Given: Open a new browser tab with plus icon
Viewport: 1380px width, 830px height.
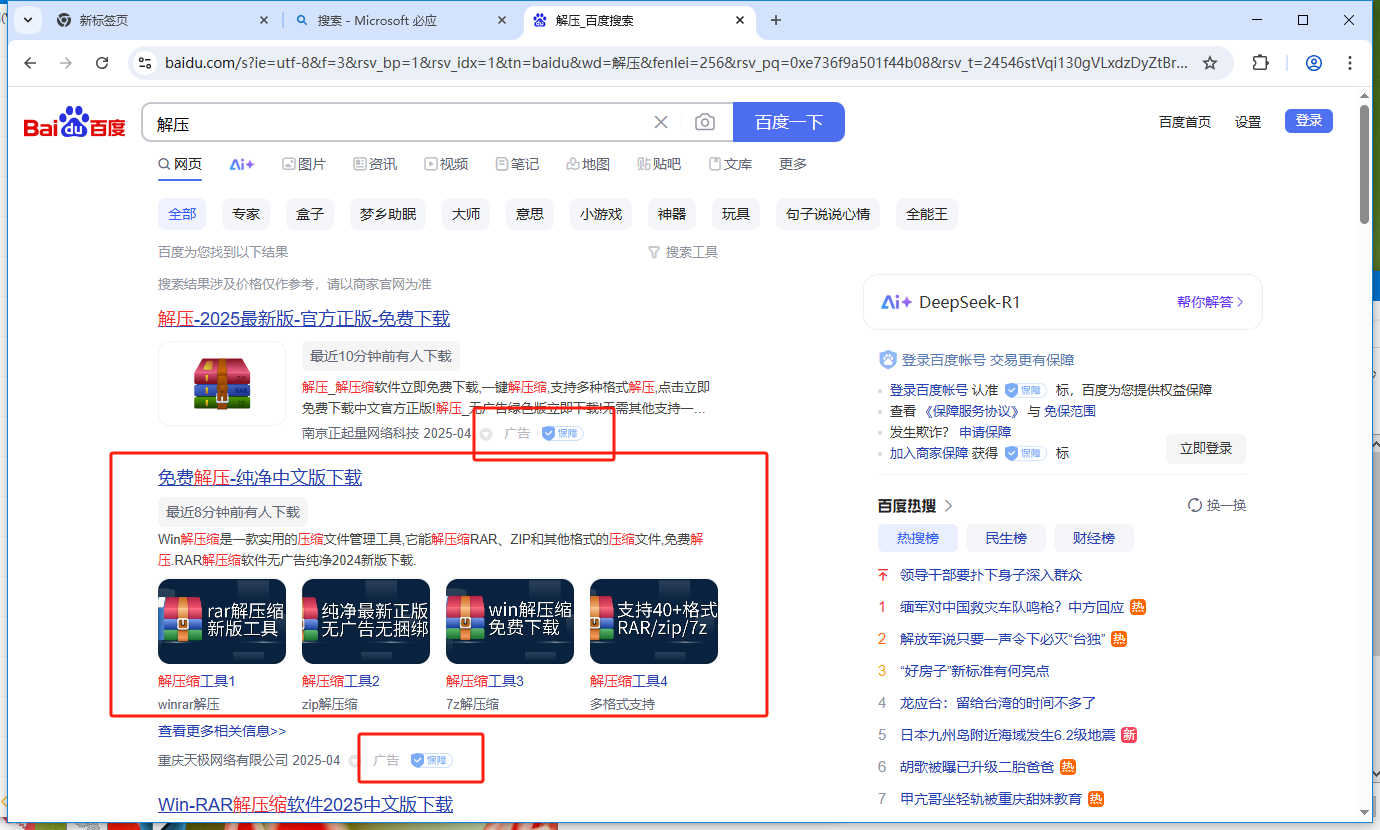Looking at the screenshot, I should click(776, 20).
